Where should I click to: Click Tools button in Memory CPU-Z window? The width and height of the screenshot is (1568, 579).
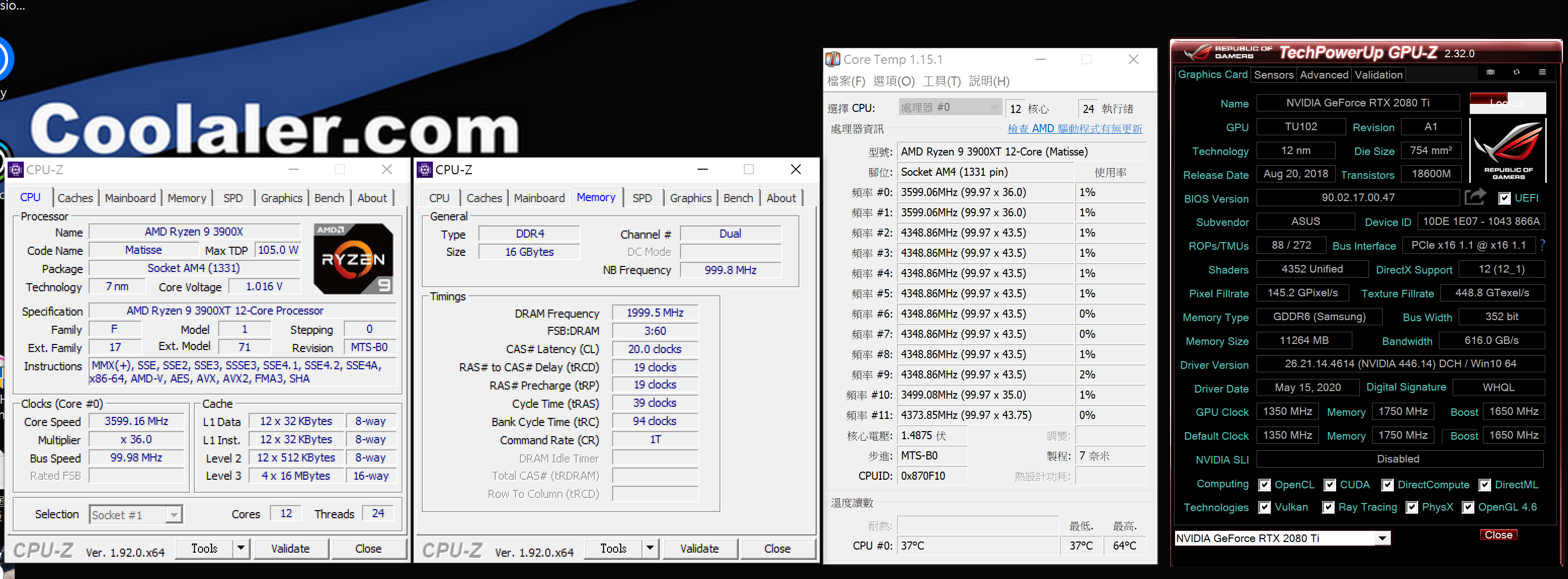[x=614, y=549]
